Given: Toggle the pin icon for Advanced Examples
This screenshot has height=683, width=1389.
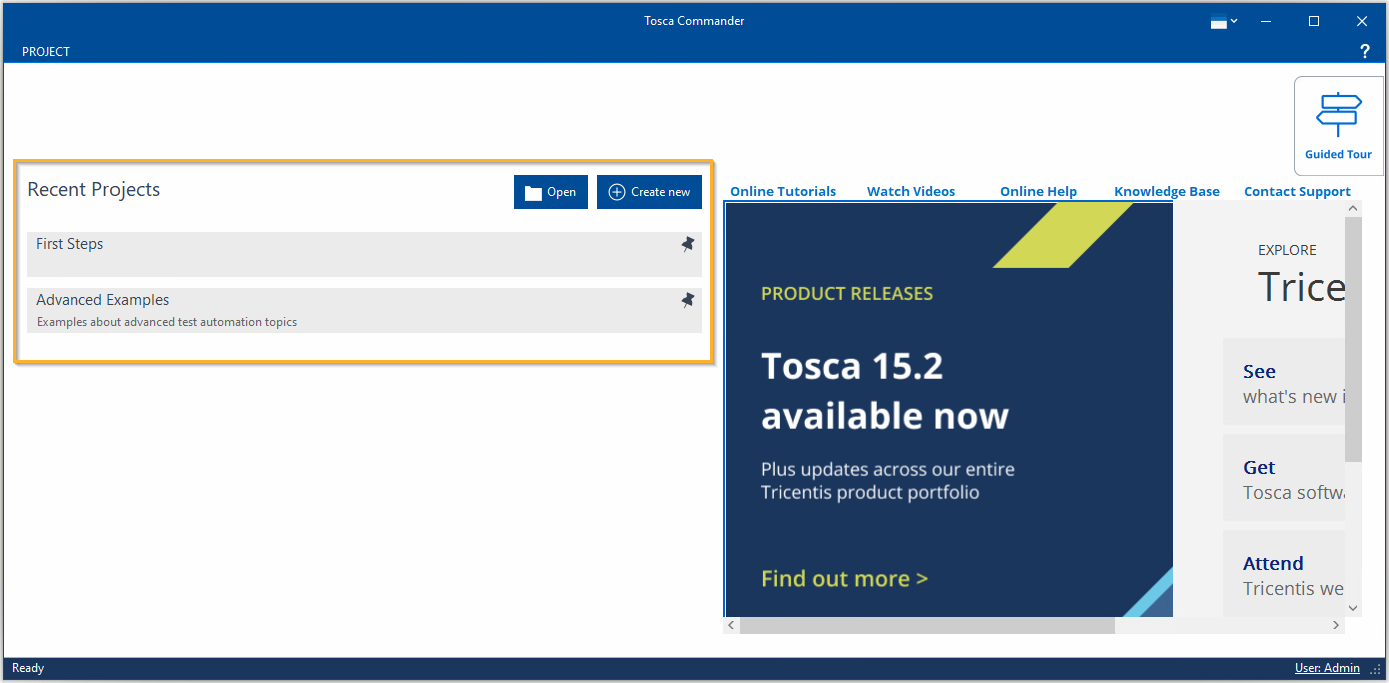Looking at the screenshot, I should [x=688, y=300].
